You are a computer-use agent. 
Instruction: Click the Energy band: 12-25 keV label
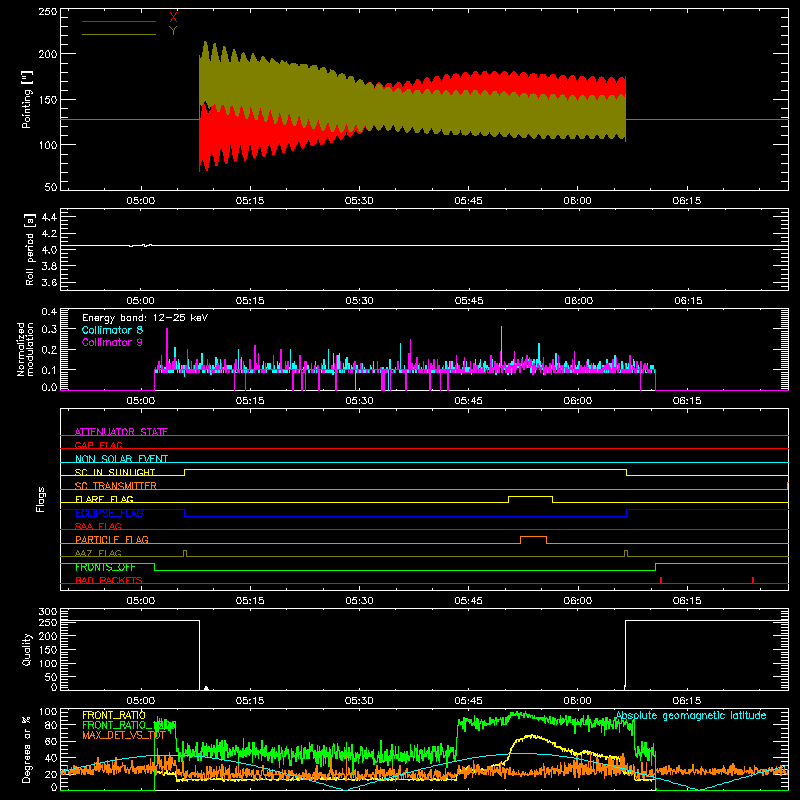point(145,318)
